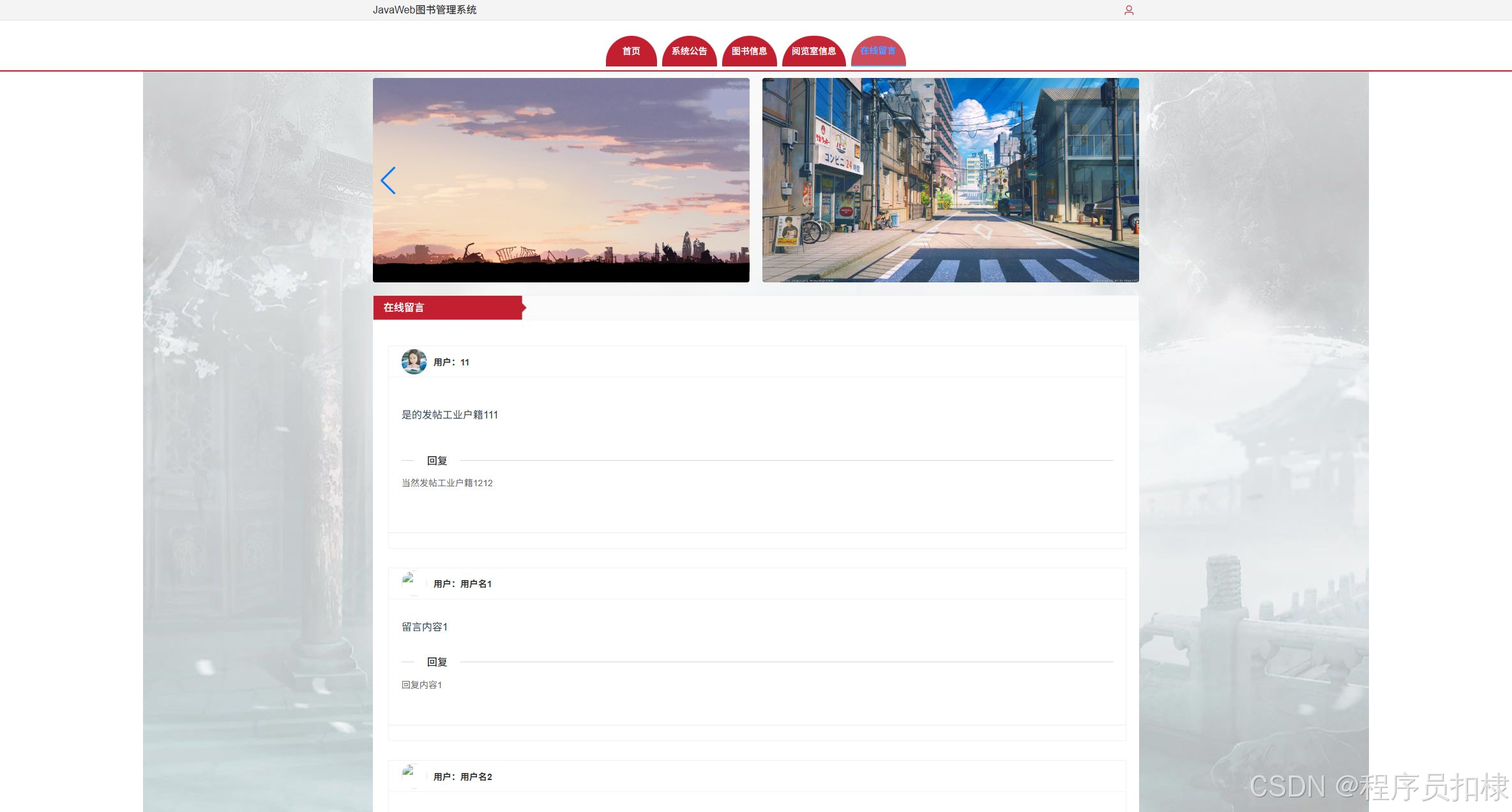The image size is (1512, 812).
Task: Select the 在线留言 navigation tab
Action: (878, 51)
